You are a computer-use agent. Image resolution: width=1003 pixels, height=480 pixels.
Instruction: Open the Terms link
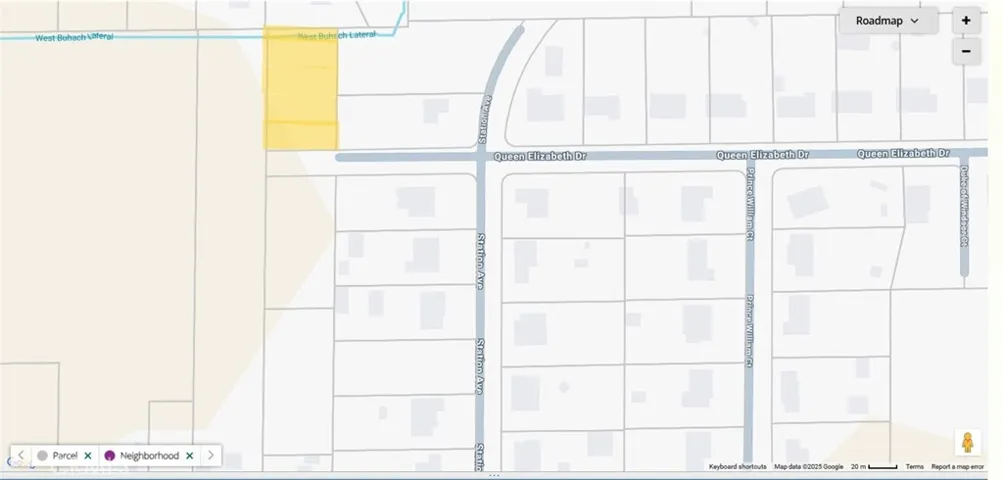(x=914, y=467)
